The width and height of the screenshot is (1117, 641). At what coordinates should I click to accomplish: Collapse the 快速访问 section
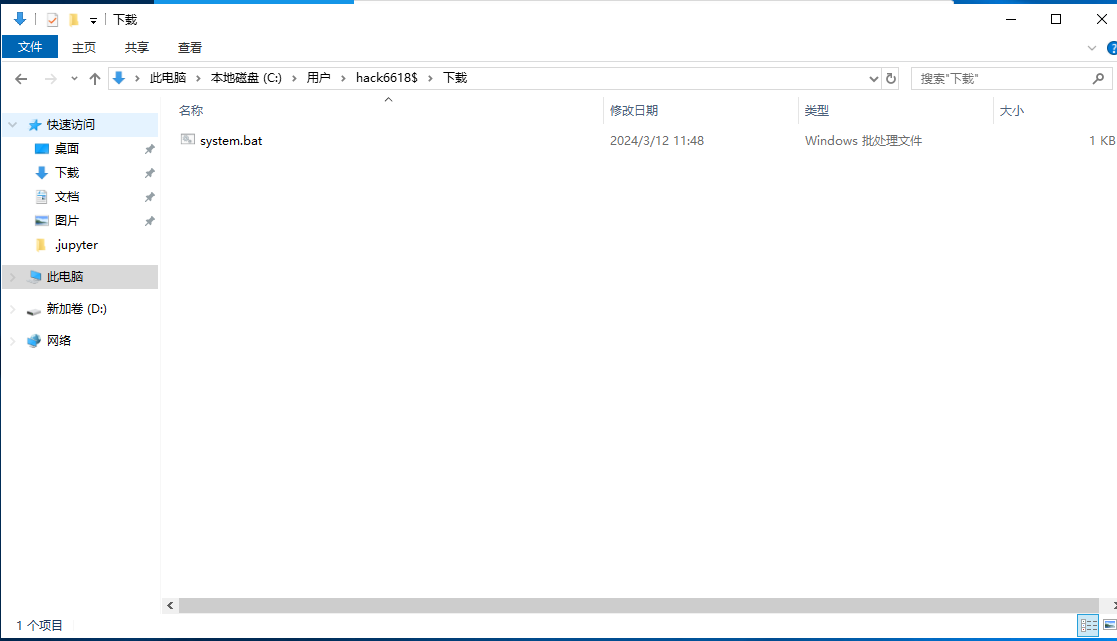[x=12, y=125]
